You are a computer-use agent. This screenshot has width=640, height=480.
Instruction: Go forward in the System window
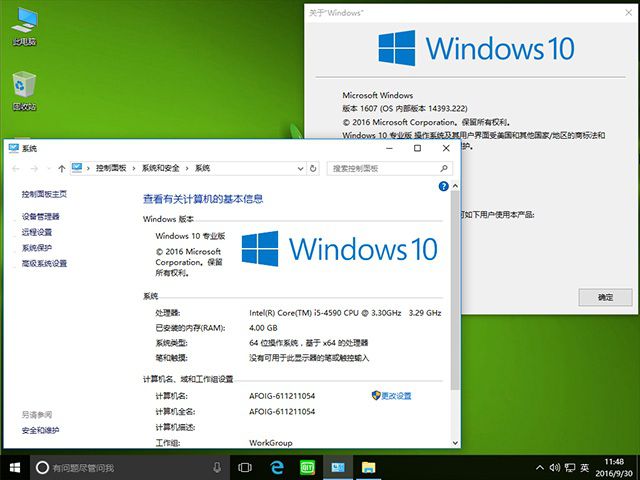tap(34, 169)
